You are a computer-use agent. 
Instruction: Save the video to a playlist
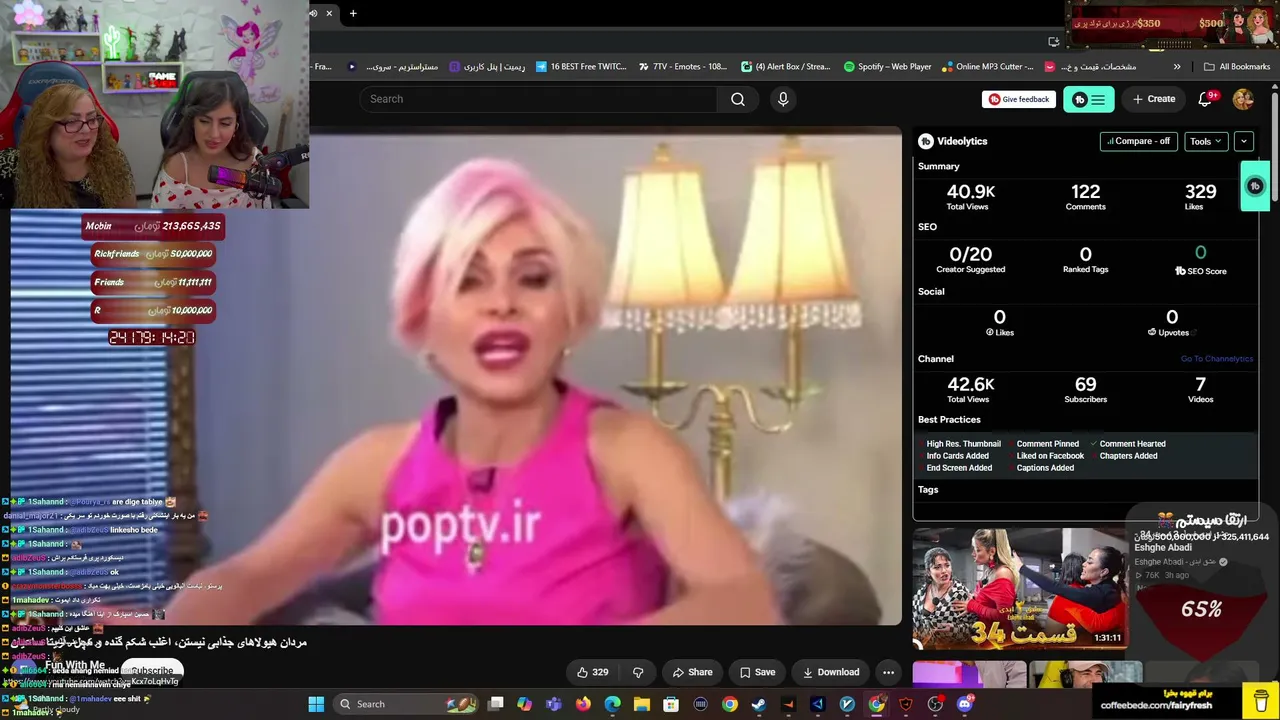pos(757,672)
